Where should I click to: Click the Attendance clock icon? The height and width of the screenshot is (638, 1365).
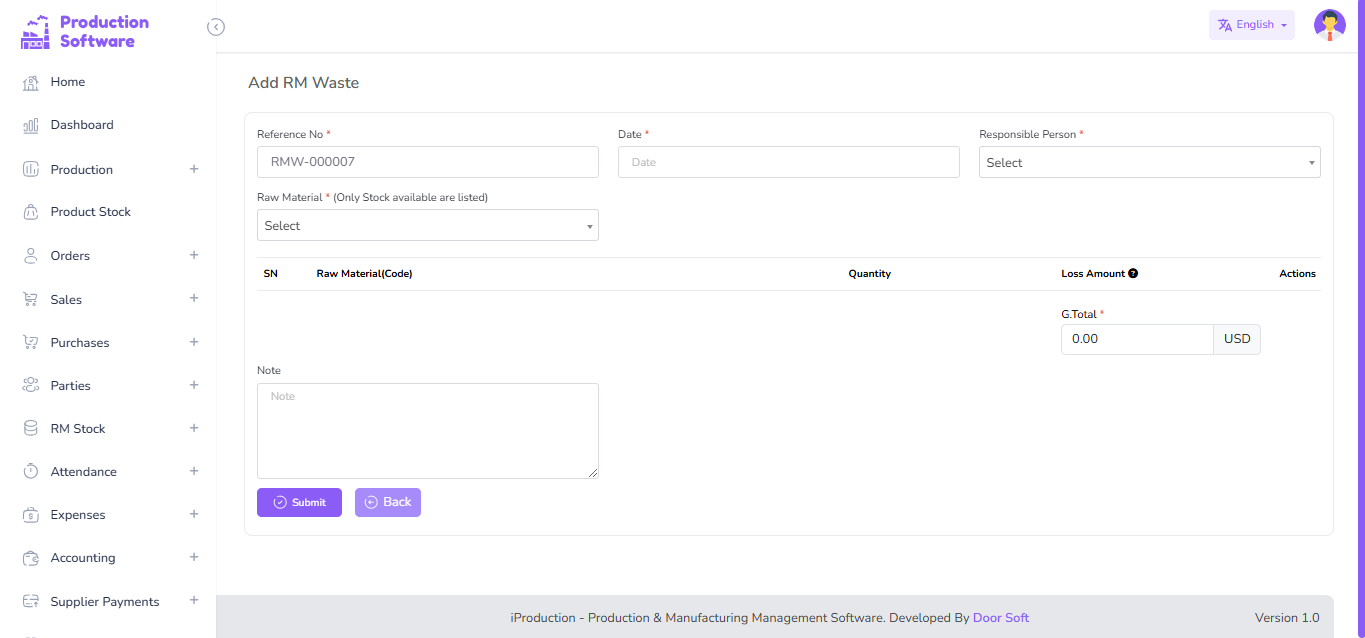click(x=31, y=471)
